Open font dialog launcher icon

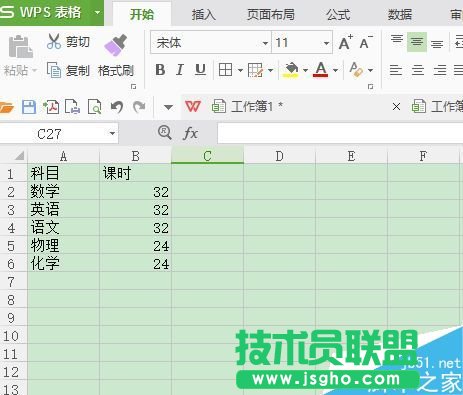point(370,87)
